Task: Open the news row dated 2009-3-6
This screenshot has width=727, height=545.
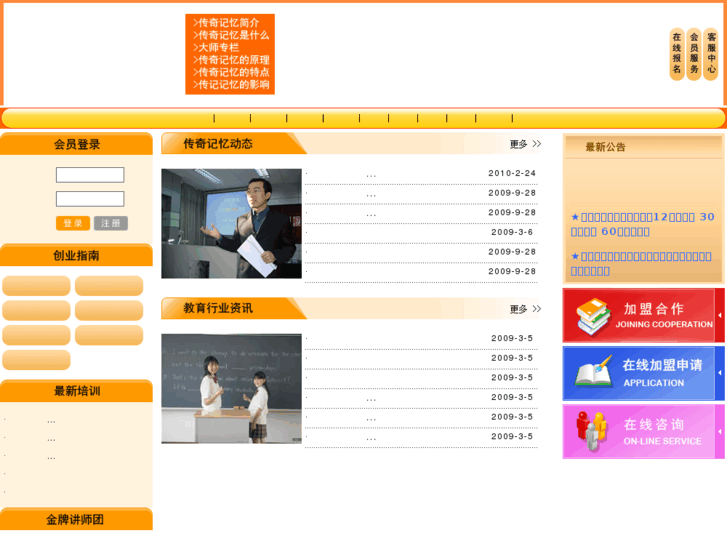Action: (x=421, y=232)
